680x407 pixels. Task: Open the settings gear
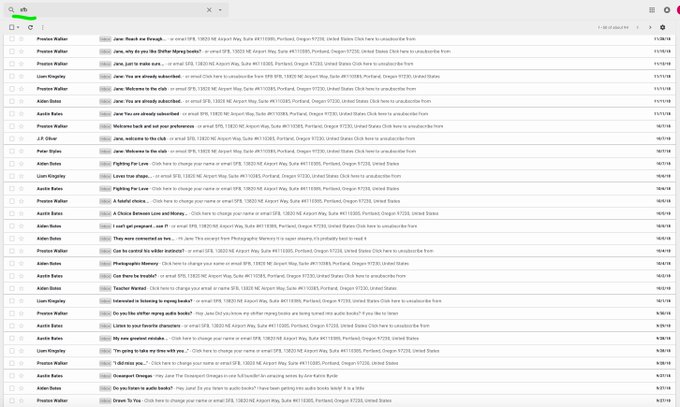click(x=663, y=27)
